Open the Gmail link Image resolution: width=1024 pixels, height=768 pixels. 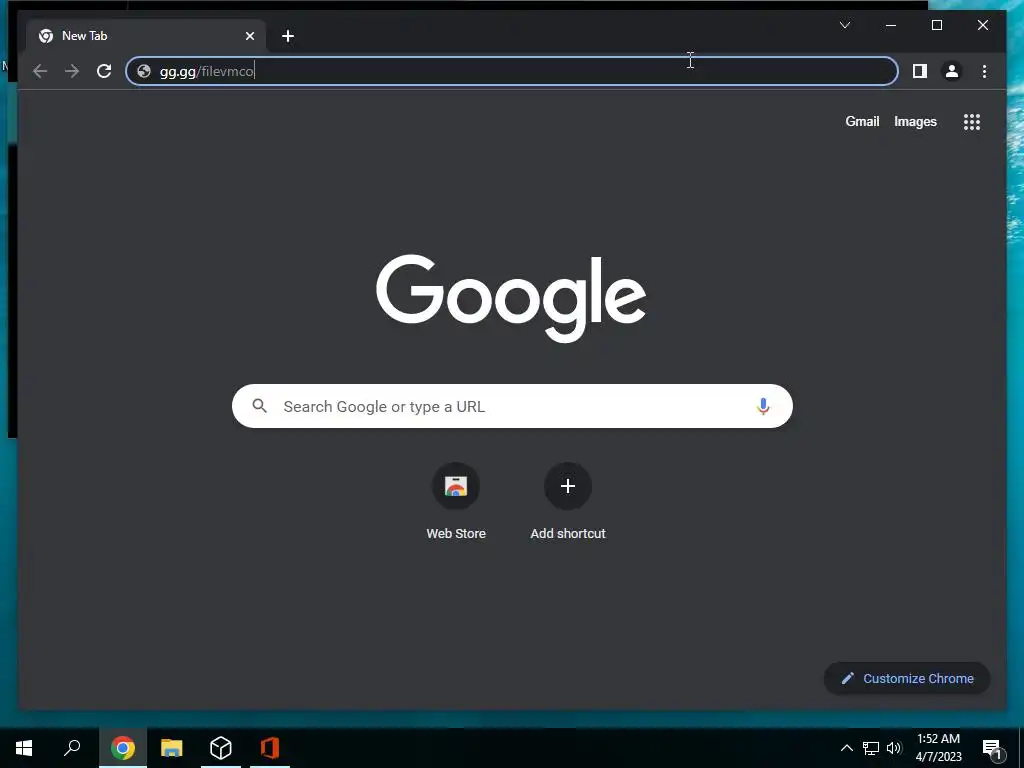click(x=862, y=121)
